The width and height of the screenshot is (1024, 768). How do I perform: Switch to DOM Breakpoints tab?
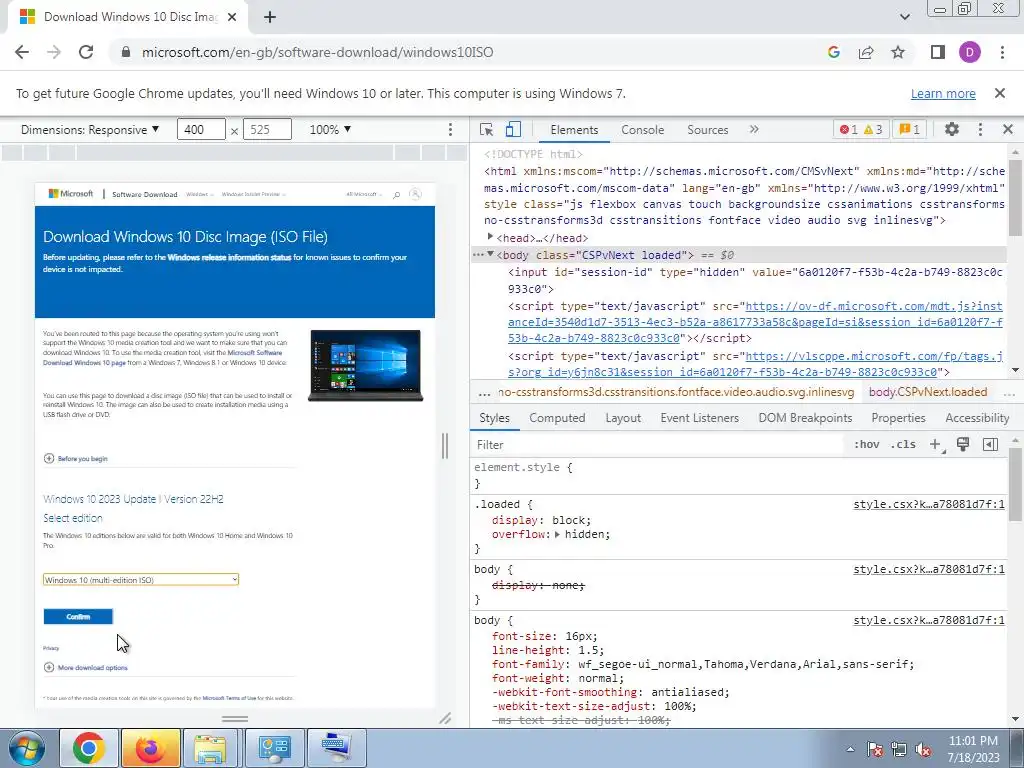pos(805,418)
